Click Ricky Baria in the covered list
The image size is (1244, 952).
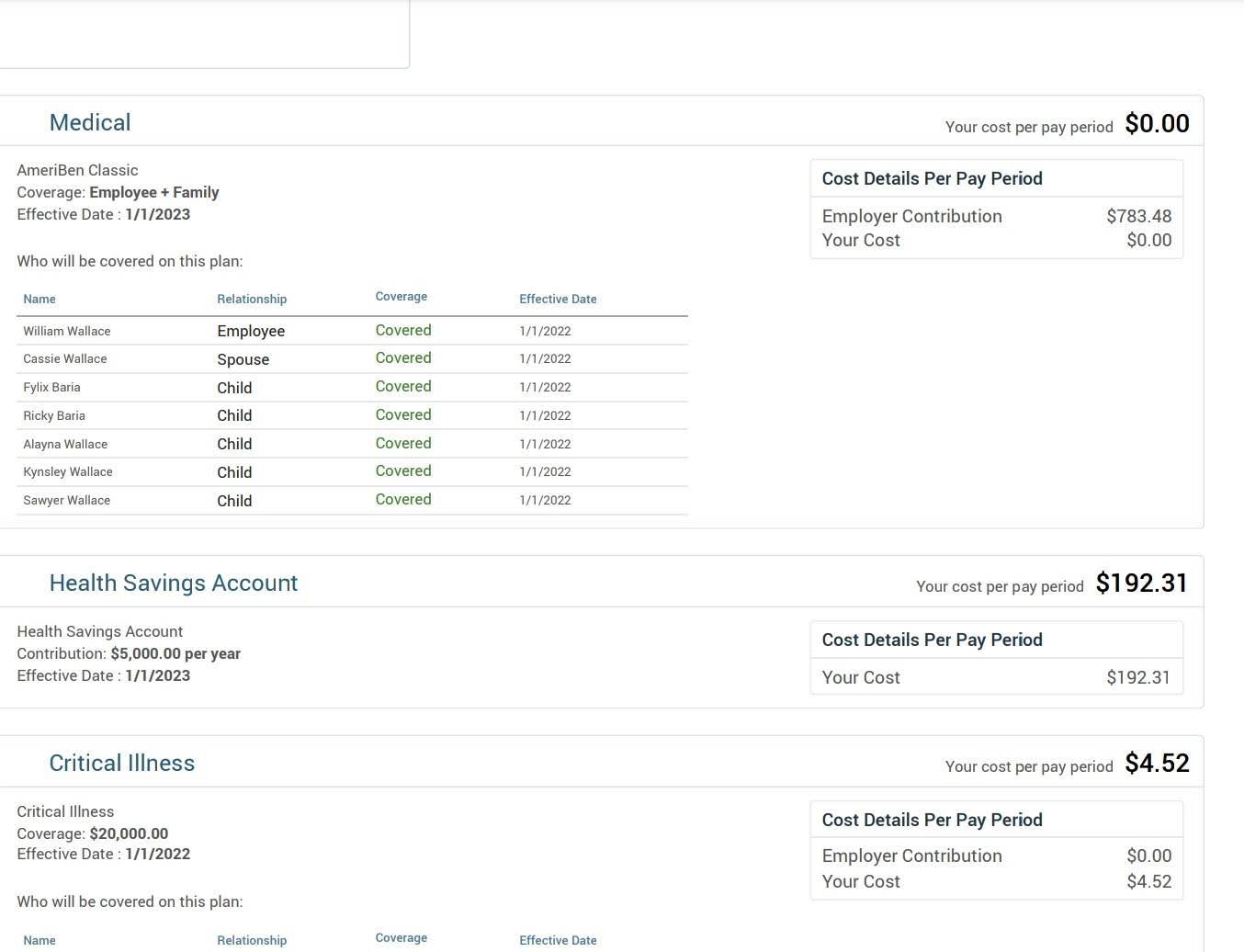[x=54, y=415]
